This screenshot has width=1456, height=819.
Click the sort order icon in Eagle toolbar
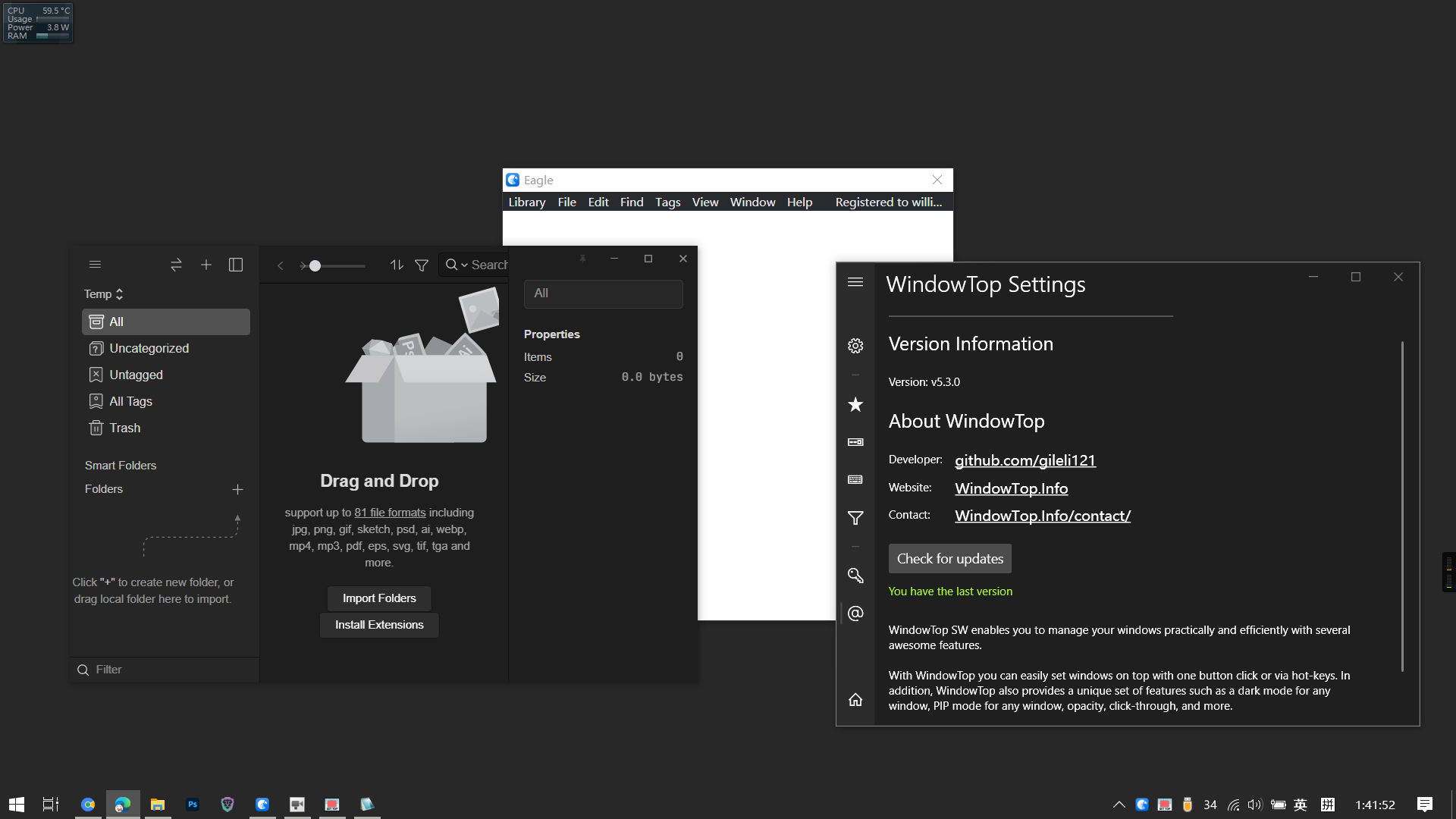(x=396, y=265)
